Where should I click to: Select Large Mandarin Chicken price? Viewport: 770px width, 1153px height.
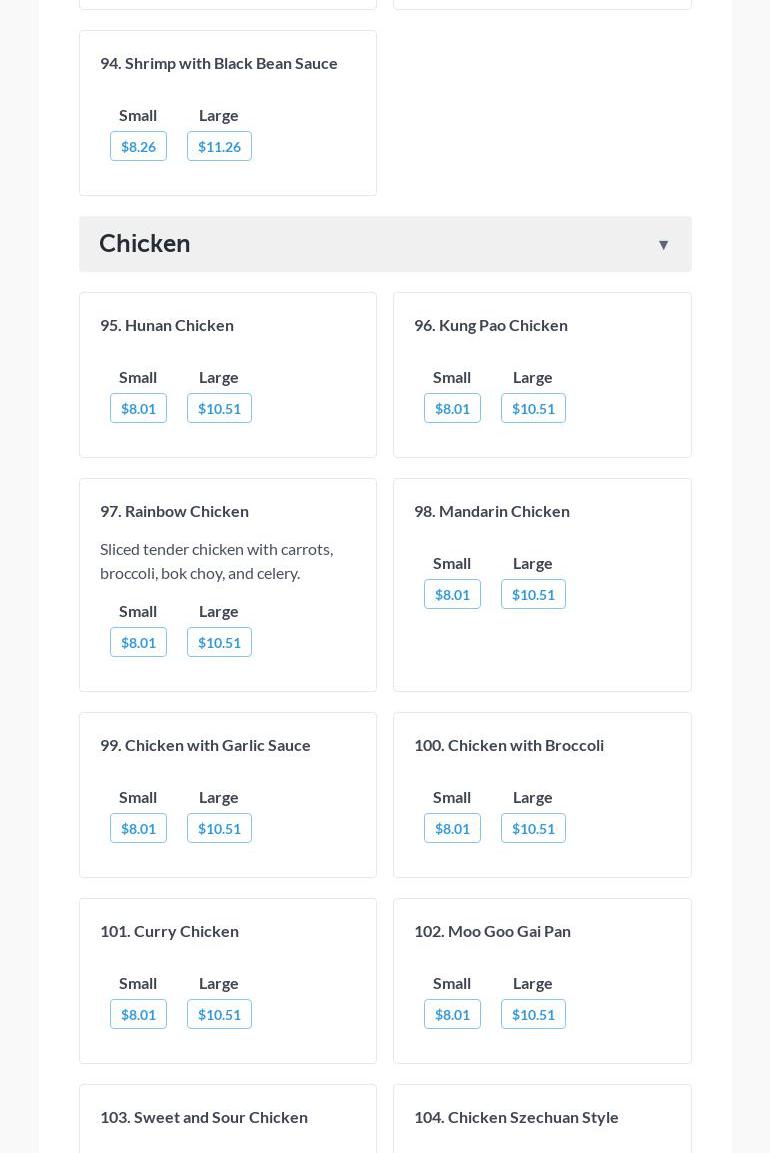pyautogui.click(x=533, y=595)
